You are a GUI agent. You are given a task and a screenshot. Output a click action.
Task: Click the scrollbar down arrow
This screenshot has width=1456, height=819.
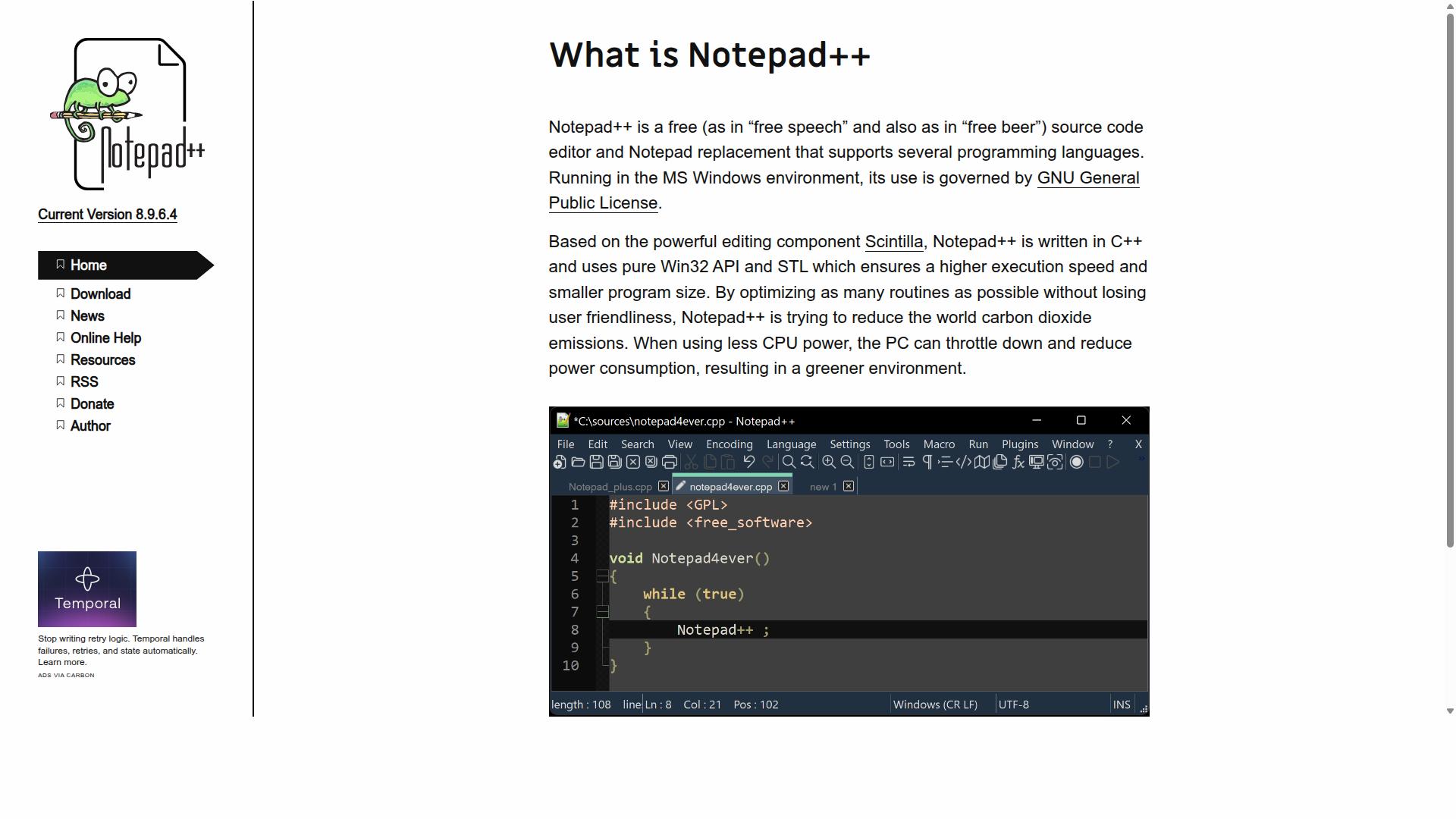click(x=1450, y=711)
